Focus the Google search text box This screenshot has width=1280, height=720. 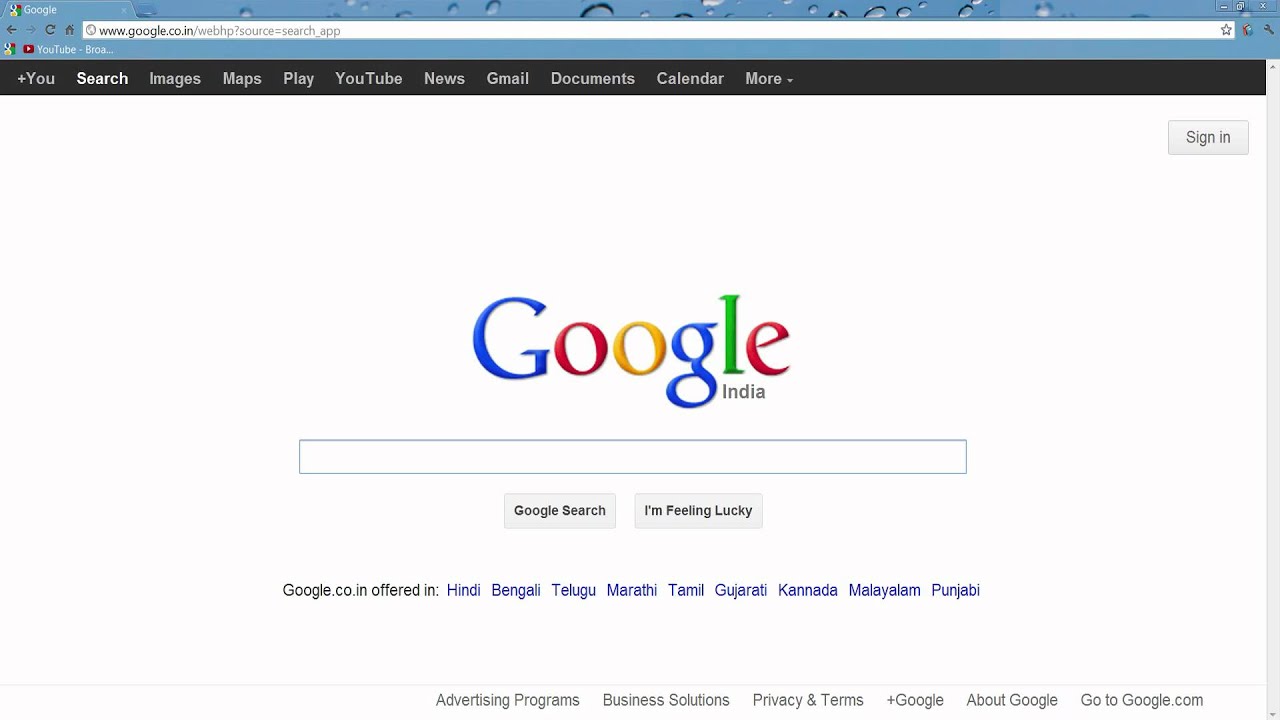tap(633, 457)
